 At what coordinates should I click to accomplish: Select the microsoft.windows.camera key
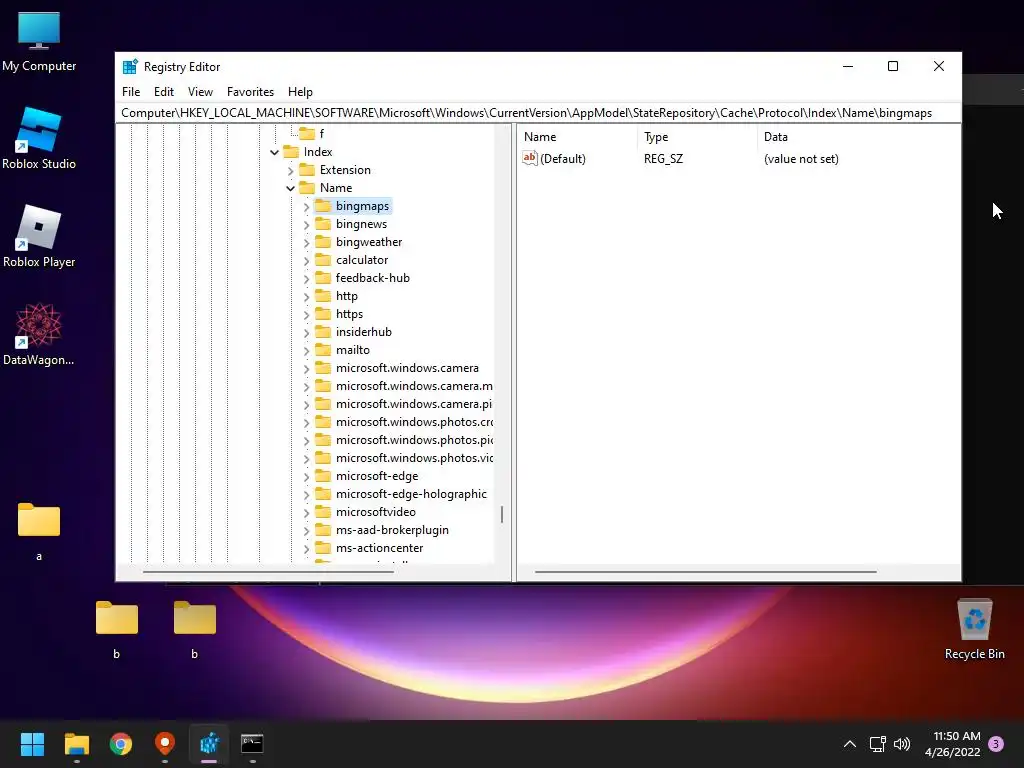click(x=407, y=368)
